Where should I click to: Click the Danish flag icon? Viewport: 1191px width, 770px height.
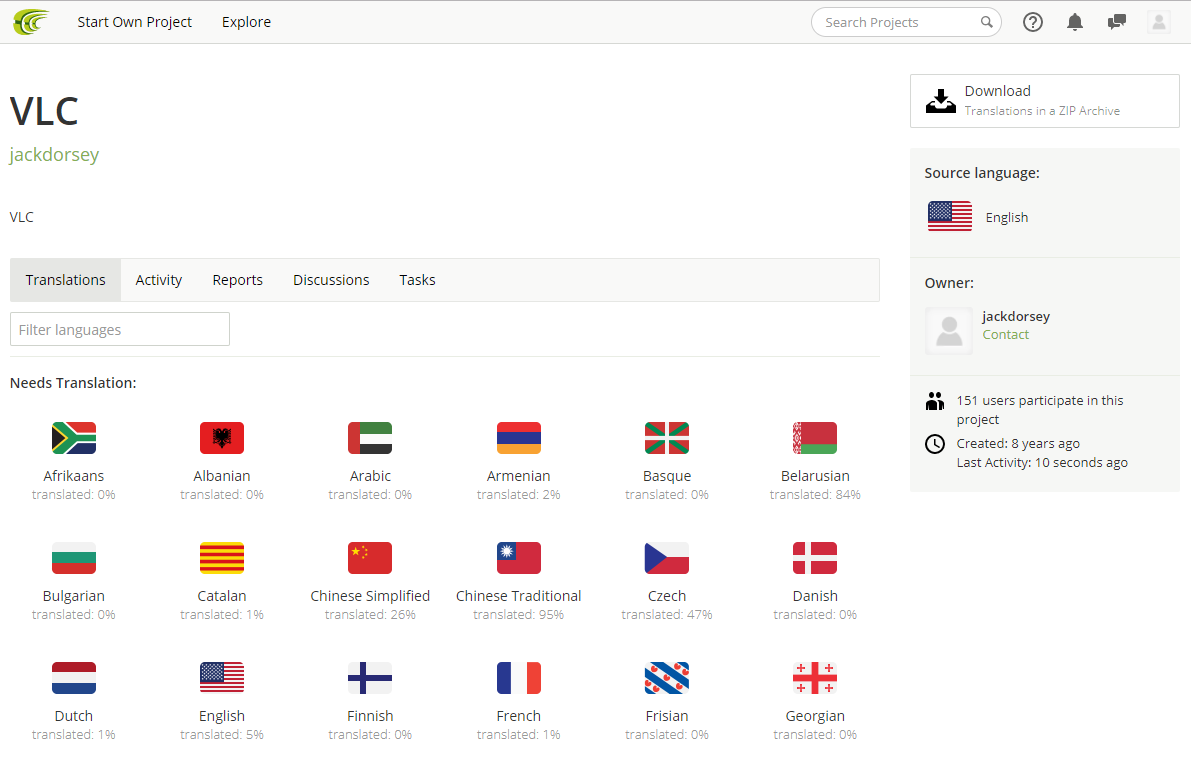815,558
